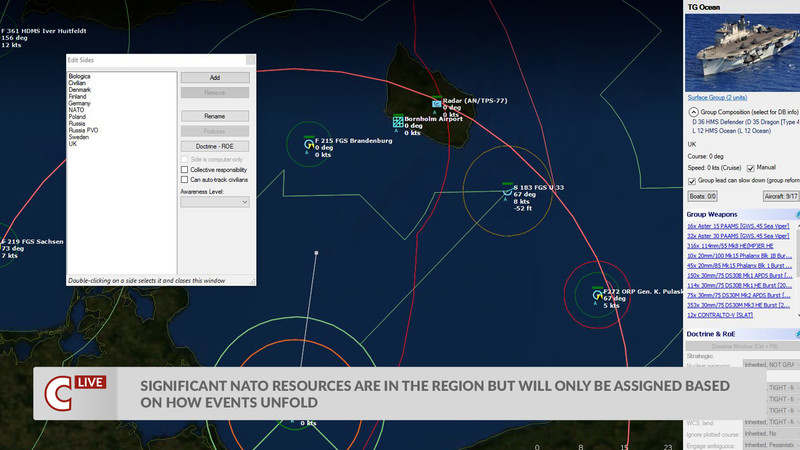
Task: Select Sweden in the sides list
Action: [x=79, y=137]
